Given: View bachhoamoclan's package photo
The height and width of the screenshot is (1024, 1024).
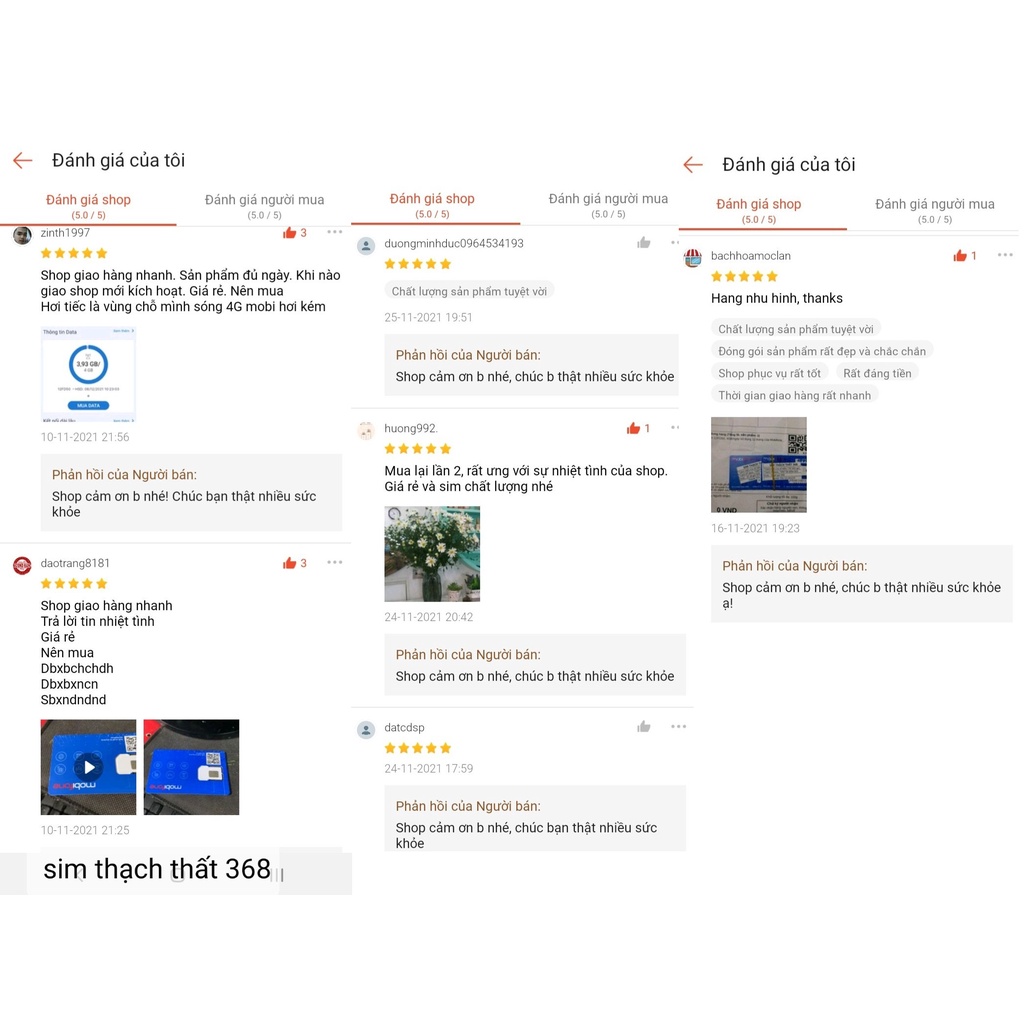Looking at the screenshot, I should pos(759,465).
